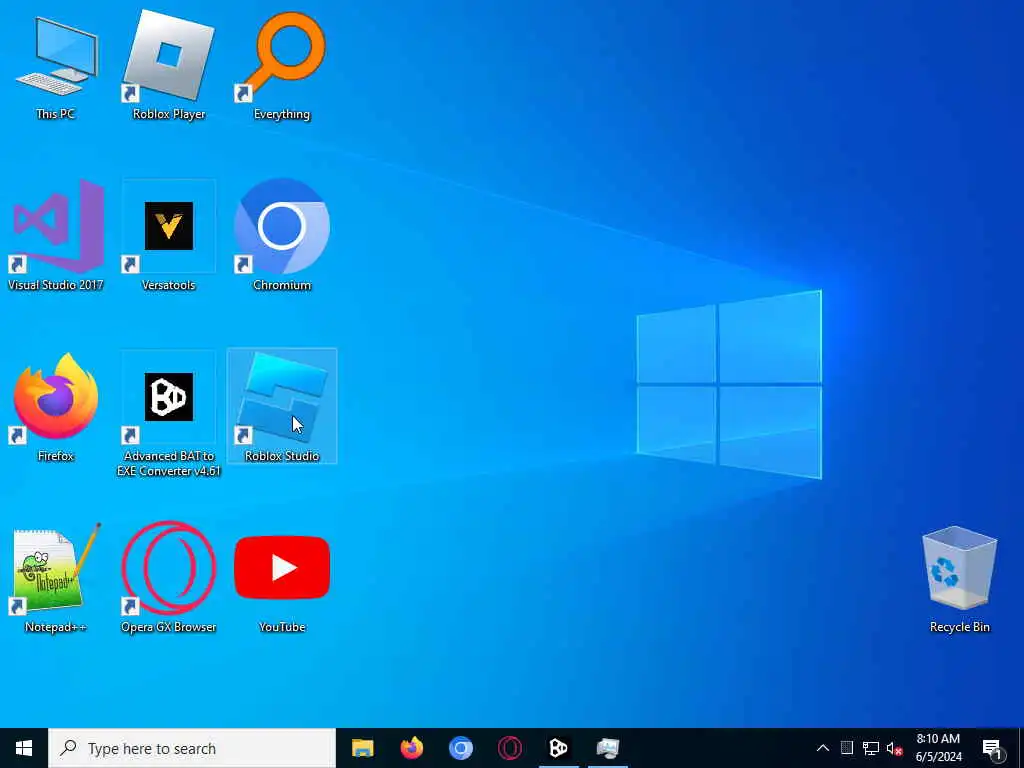Select the Notepad++ desktop shortcut

pyautogui.click(x=56, y=577)
